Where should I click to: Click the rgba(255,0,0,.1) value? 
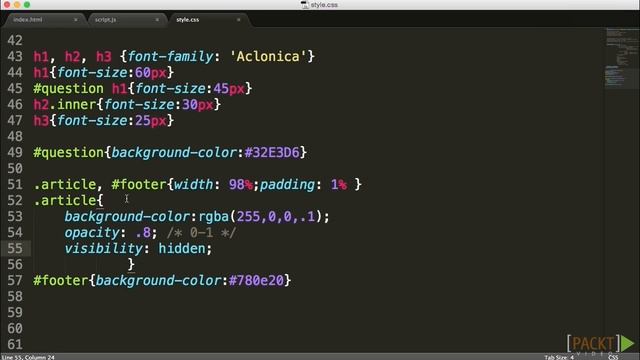(260, 216)
